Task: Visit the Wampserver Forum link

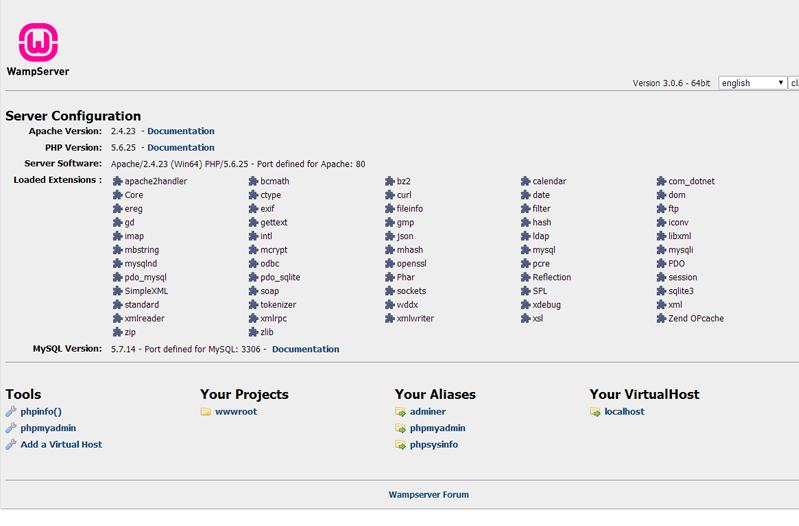Action: [429, 494]
